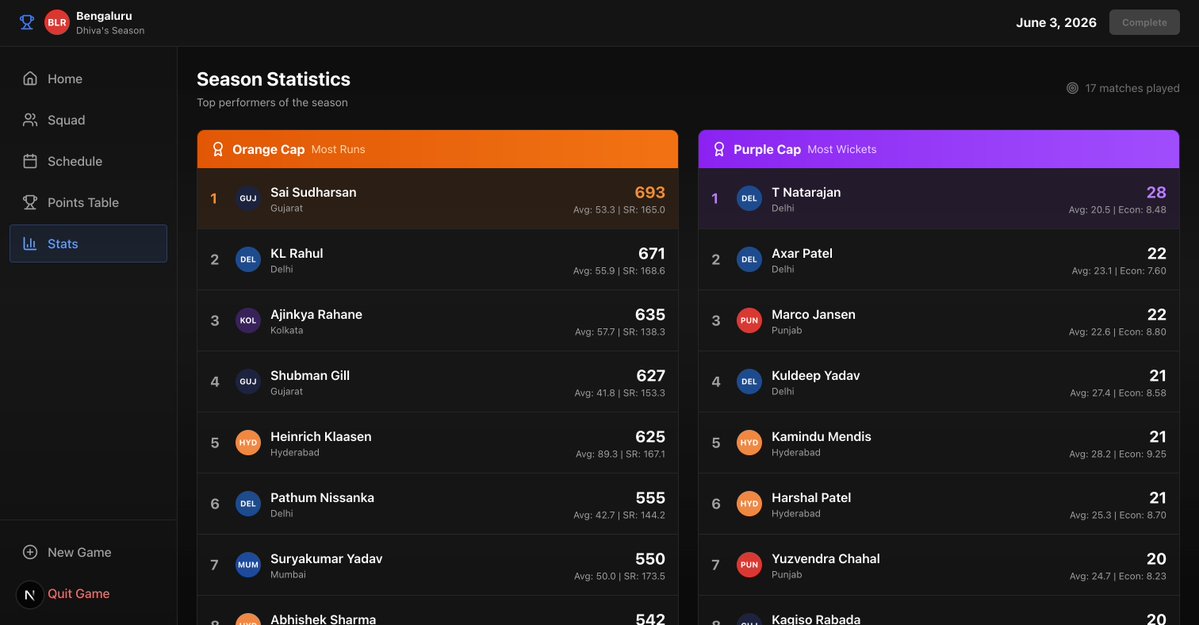Click Sai Sudharsan's GUJ team badge

[248, 198]
